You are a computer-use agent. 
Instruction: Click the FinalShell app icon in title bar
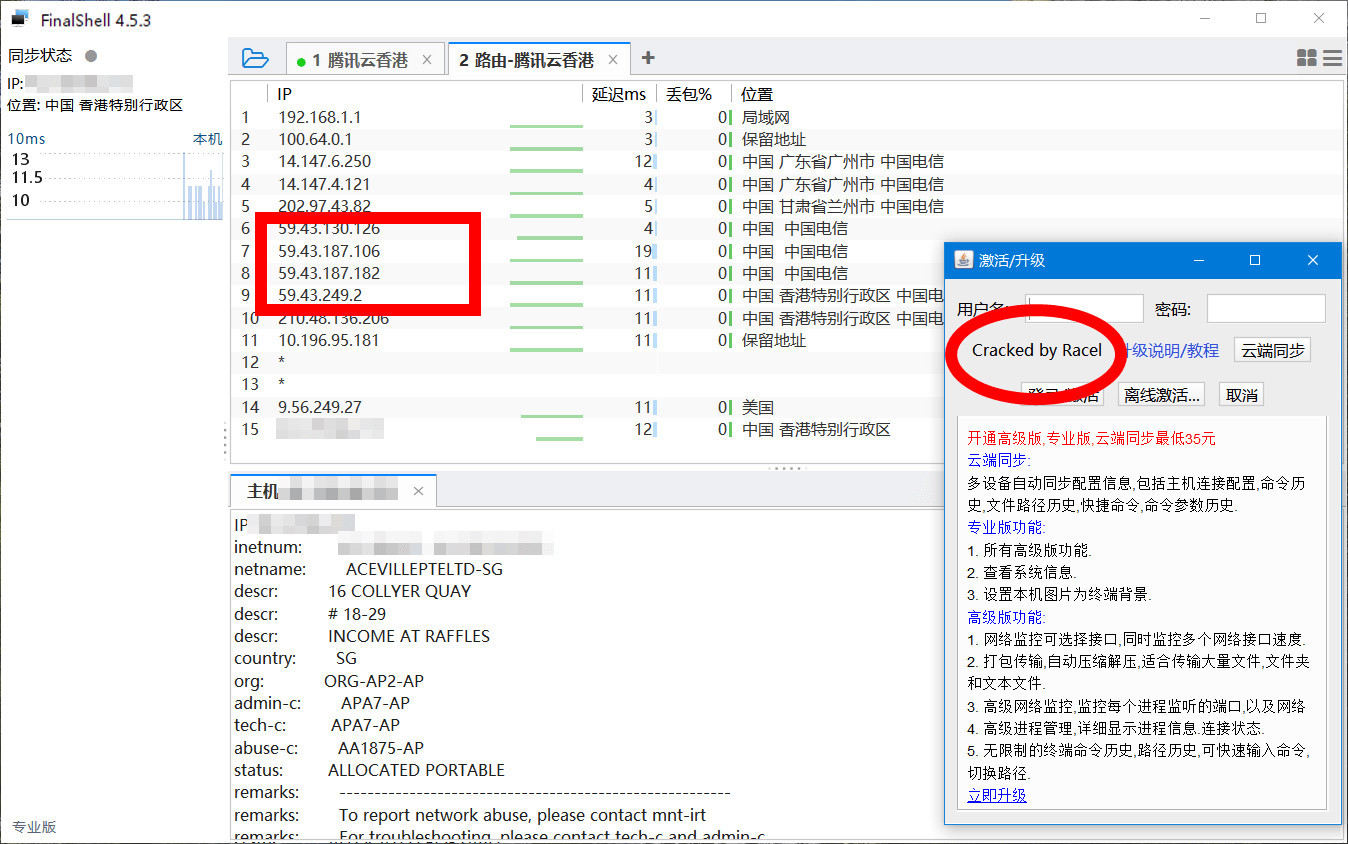pos(20,18)
